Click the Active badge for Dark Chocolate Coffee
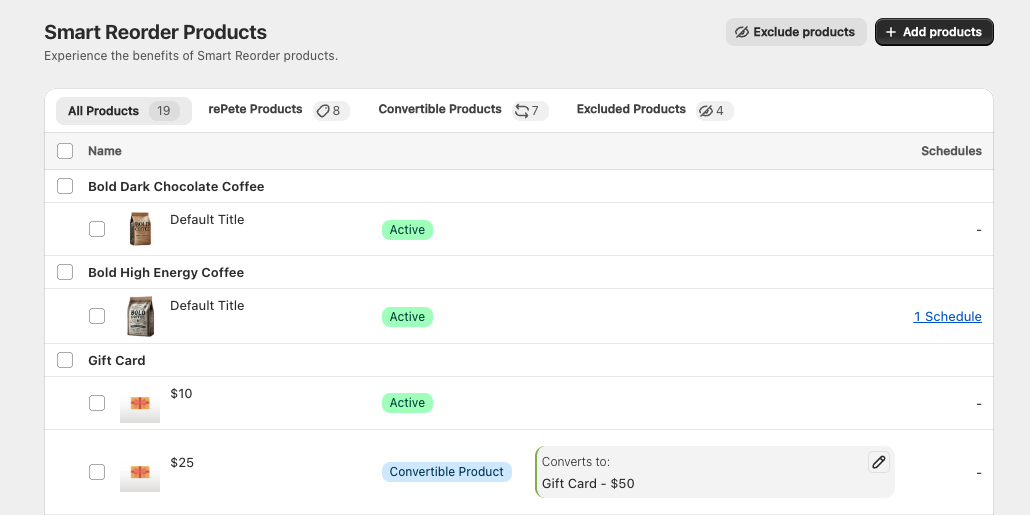The width and height of the screenshot is (1030, 515). (407, 230)
